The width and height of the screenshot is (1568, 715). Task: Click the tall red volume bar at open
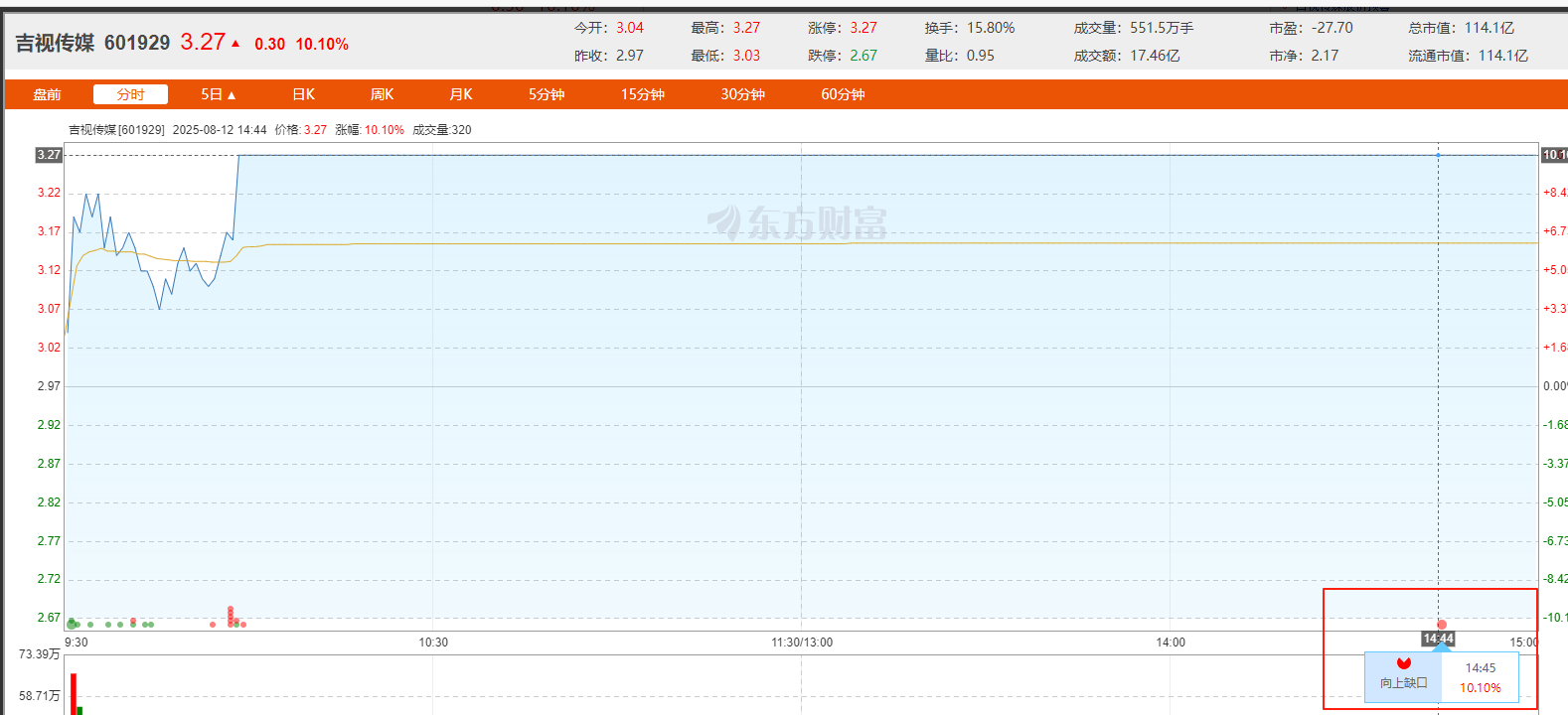pyautogui.click(x=74, y=693)
